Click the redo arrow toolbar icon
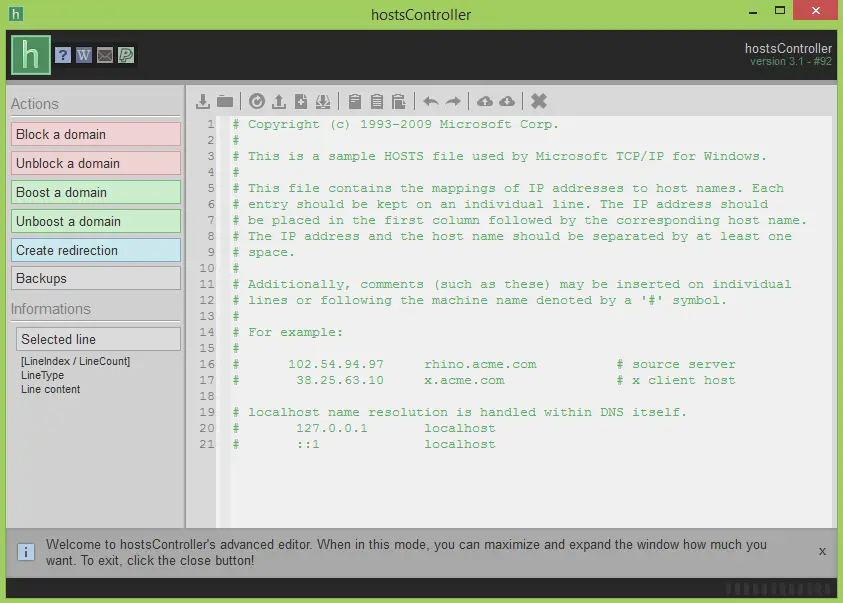The width and height of the screenshot is (843, 603). (x=453, y=101)
